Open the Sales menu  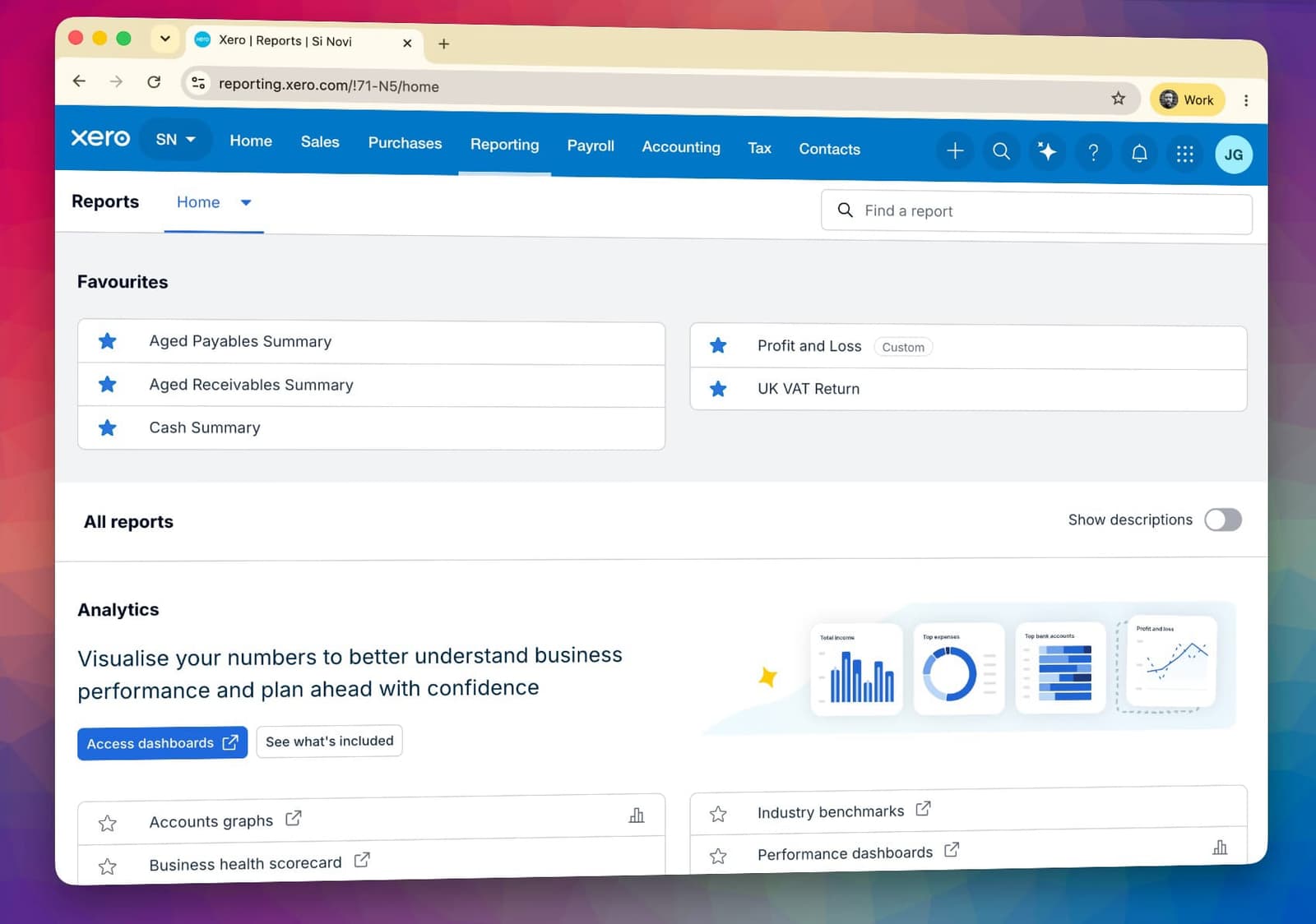[x=320, y=141]
